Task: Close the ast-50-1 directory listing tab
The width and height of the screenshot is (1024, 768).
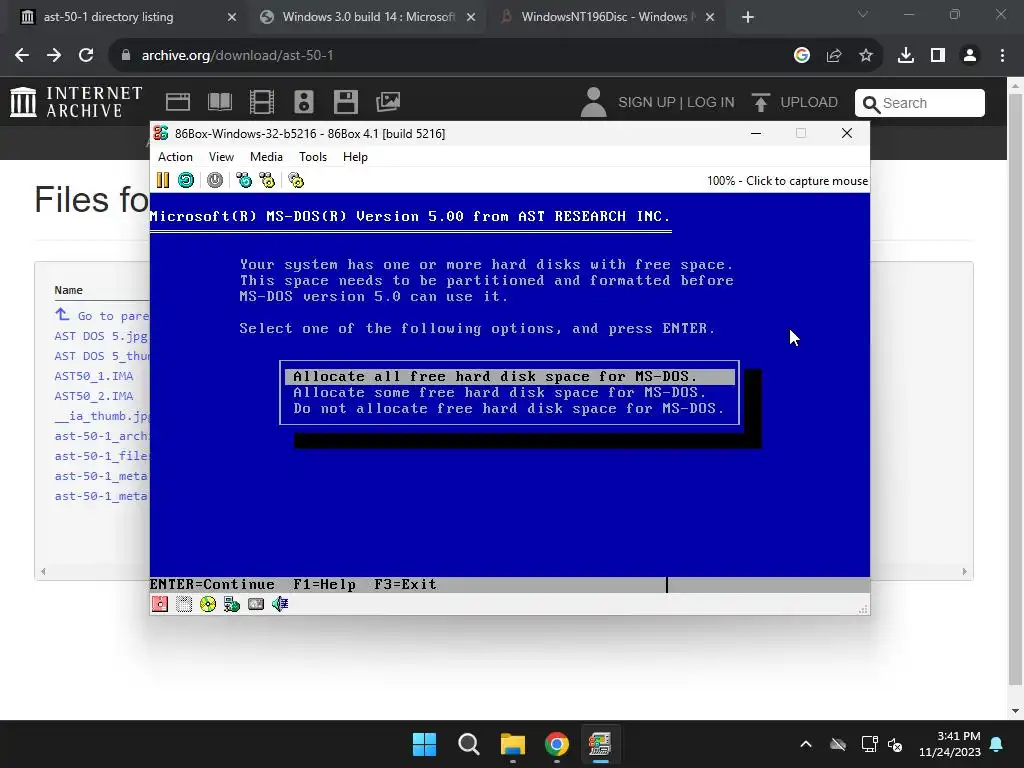Action: point(232,17)
